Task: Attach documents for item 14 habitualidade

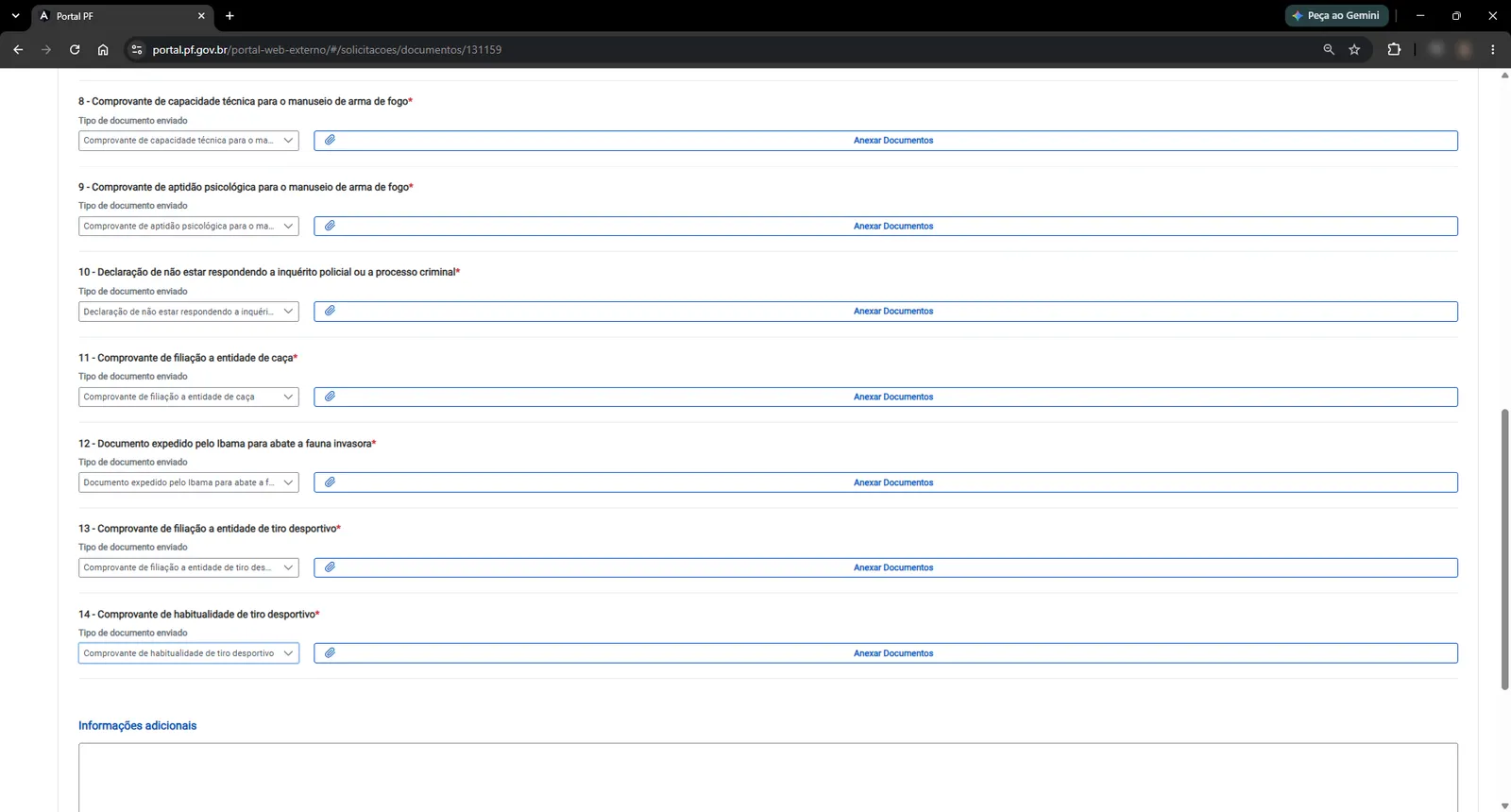Action: click(886, 653)
